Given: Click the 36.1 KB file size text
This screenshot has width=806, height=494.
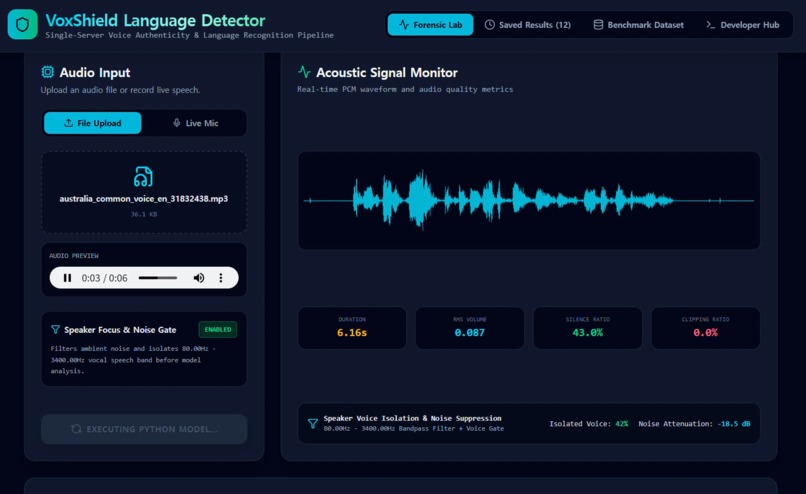Looking at the screenshot, I should coord(143,214).
